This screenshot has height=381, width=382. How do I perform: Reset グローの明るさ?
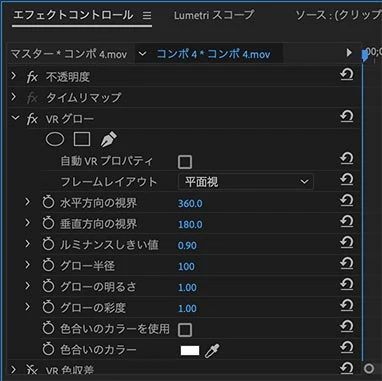pos(347,285)
